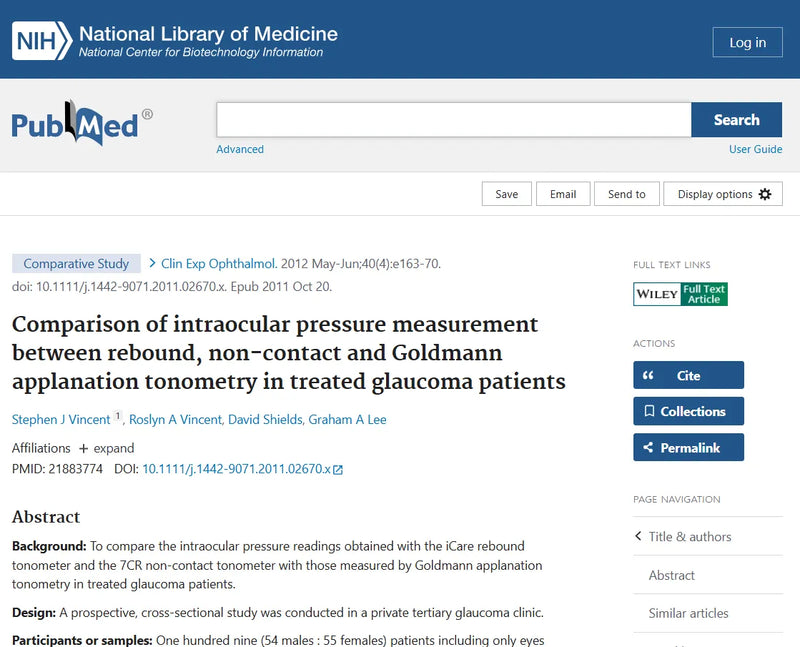Open the Send to dropdown
The image size is (800, 647).
click(627, 194)
